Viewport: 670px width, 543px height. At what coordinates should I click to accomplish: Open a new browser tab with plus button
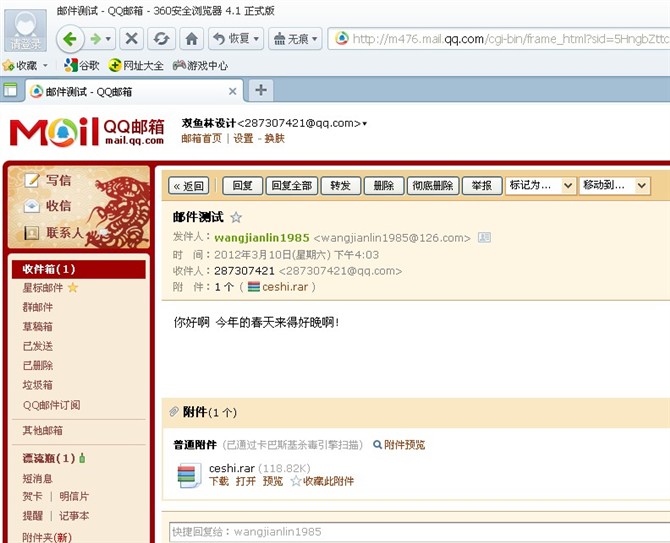tap(261, 90)
